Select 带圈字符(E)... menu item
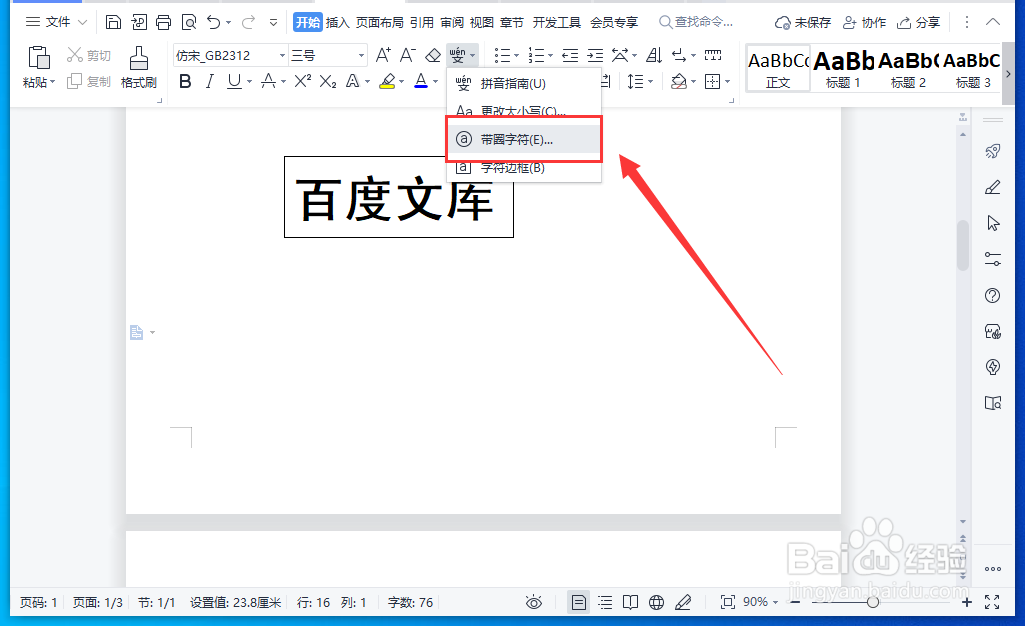 click(524, 139)
